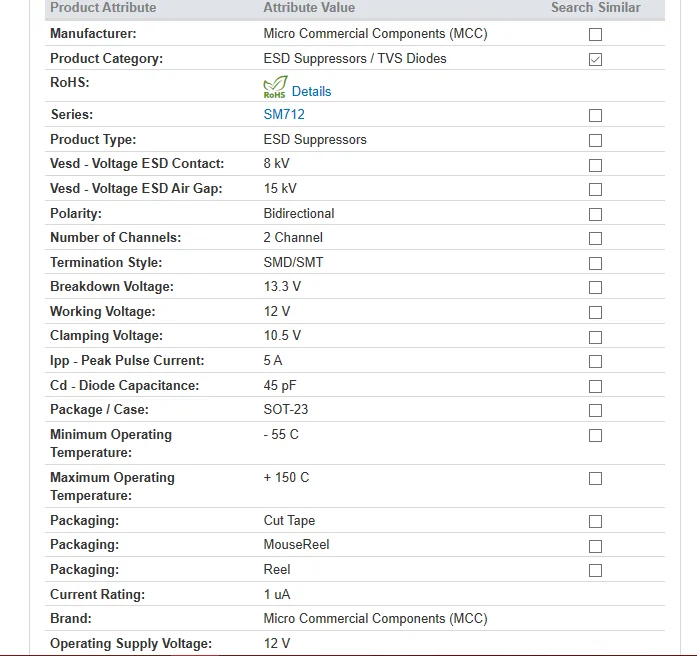Viewport: 697px width, 656px height.
Task: Enable the Voltage ESD Air Gap checkbox
Action: (595, 189)
